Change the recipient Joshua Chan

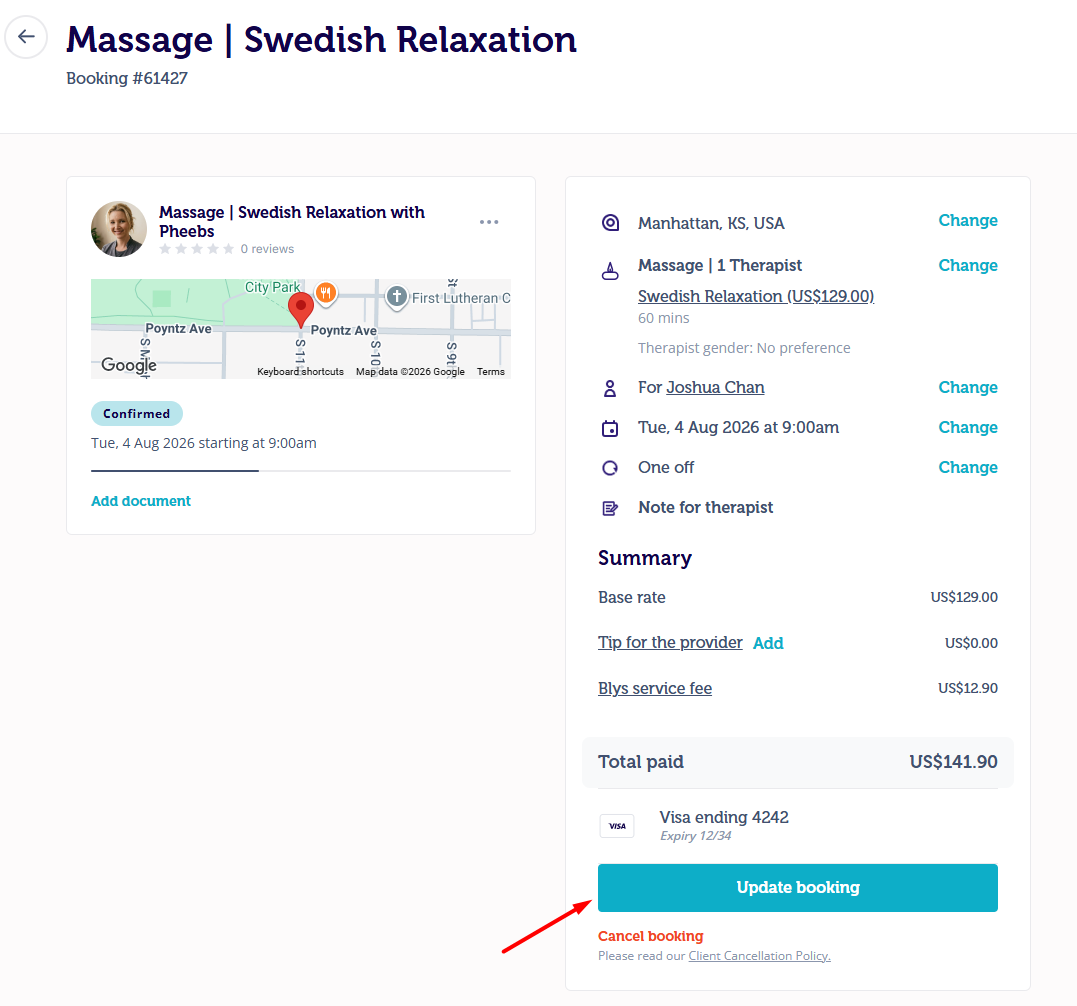click(968, 387)
